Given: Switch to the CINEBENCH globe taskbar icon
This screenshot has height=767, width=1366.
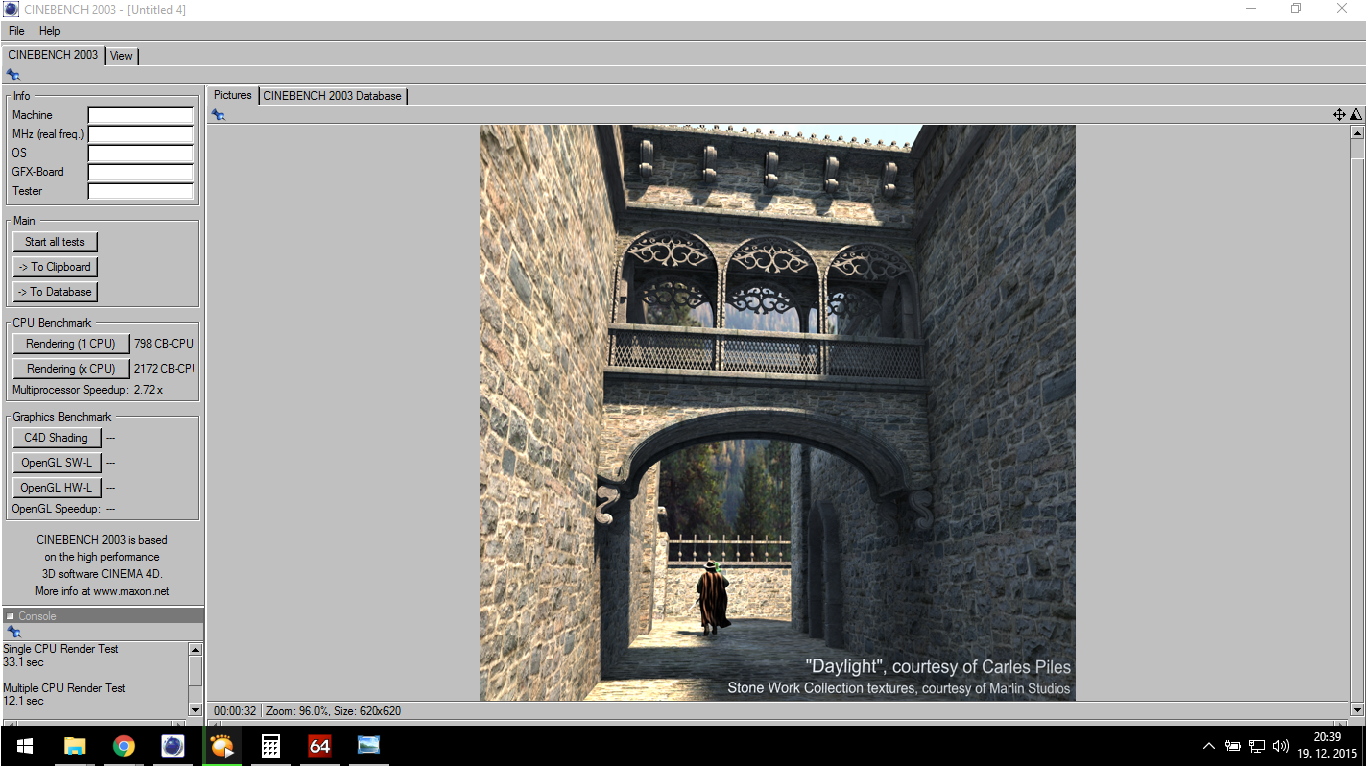Looking at the screenshot, I should pos(173,746).
